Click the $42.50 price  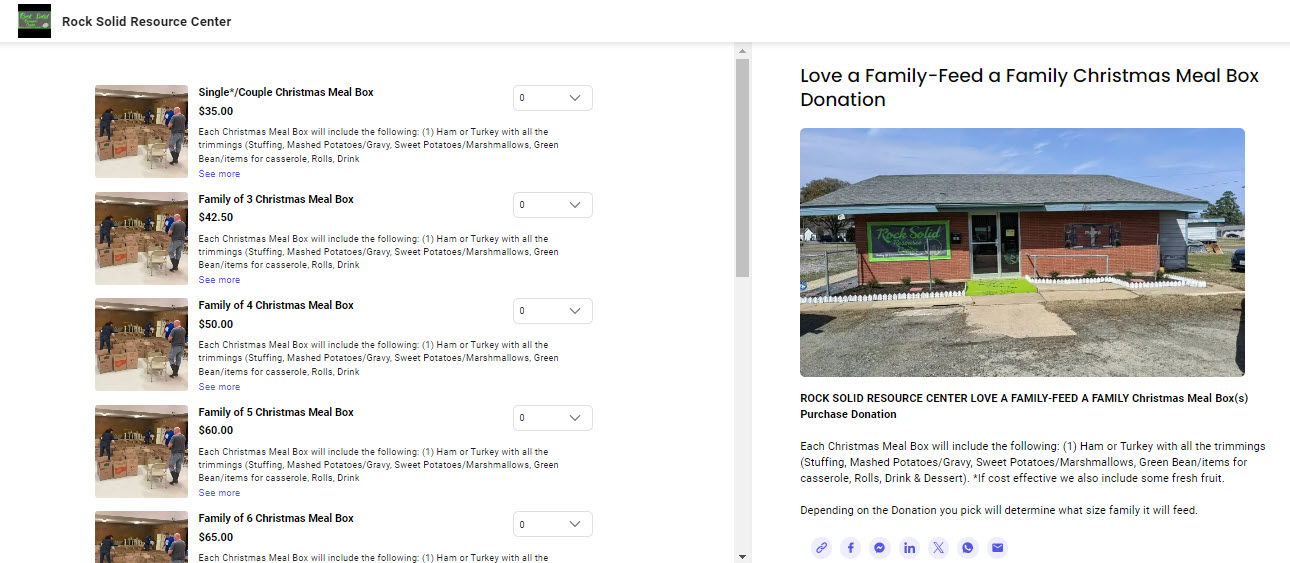[x=216, y=217]
